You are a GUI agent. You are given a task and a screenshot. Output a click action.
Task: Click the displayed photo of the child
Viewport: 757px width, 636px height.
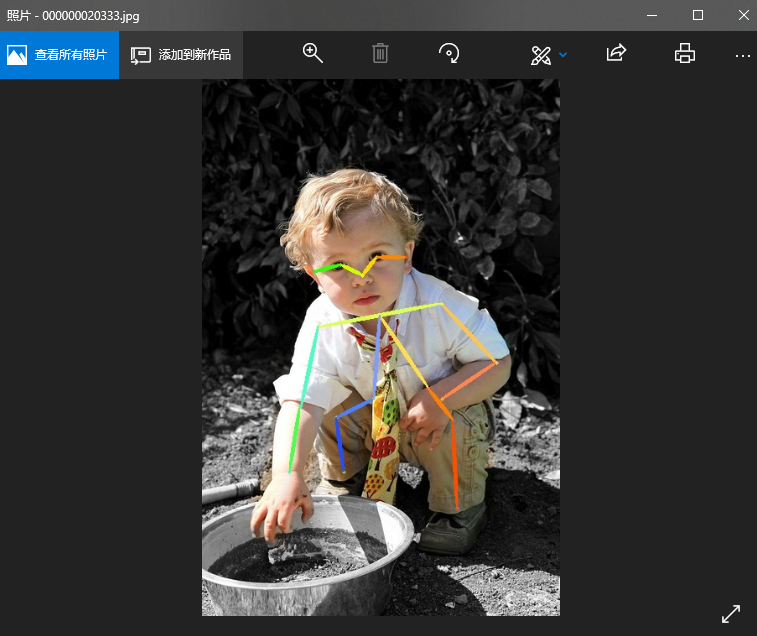point(381,348)
